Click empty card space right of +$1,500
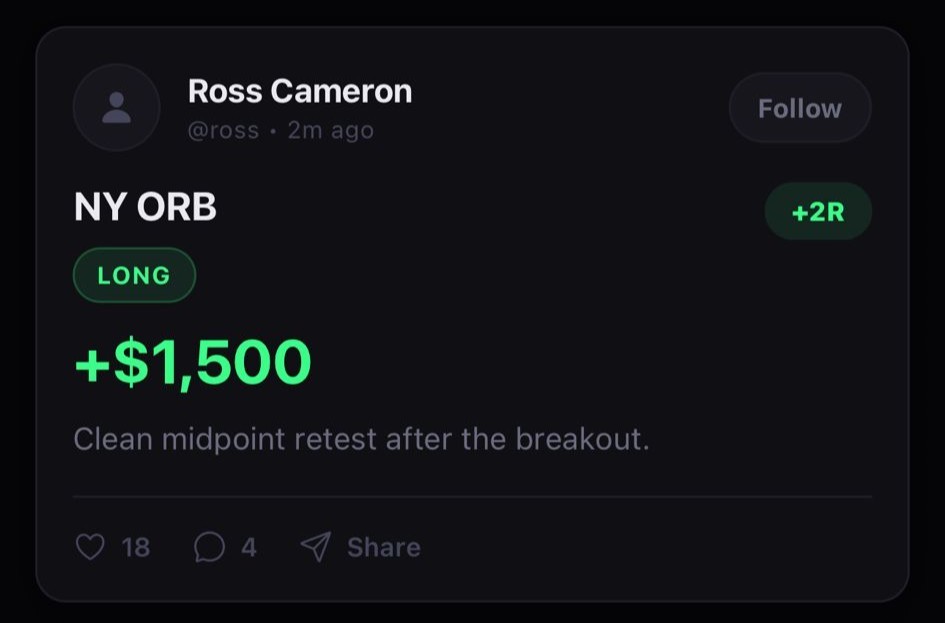 [x=600, y=362]
